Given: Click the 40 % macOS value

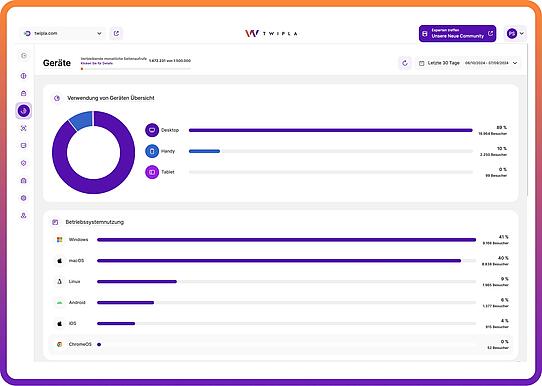Looking at the screenshot, I should coord(503,258).
